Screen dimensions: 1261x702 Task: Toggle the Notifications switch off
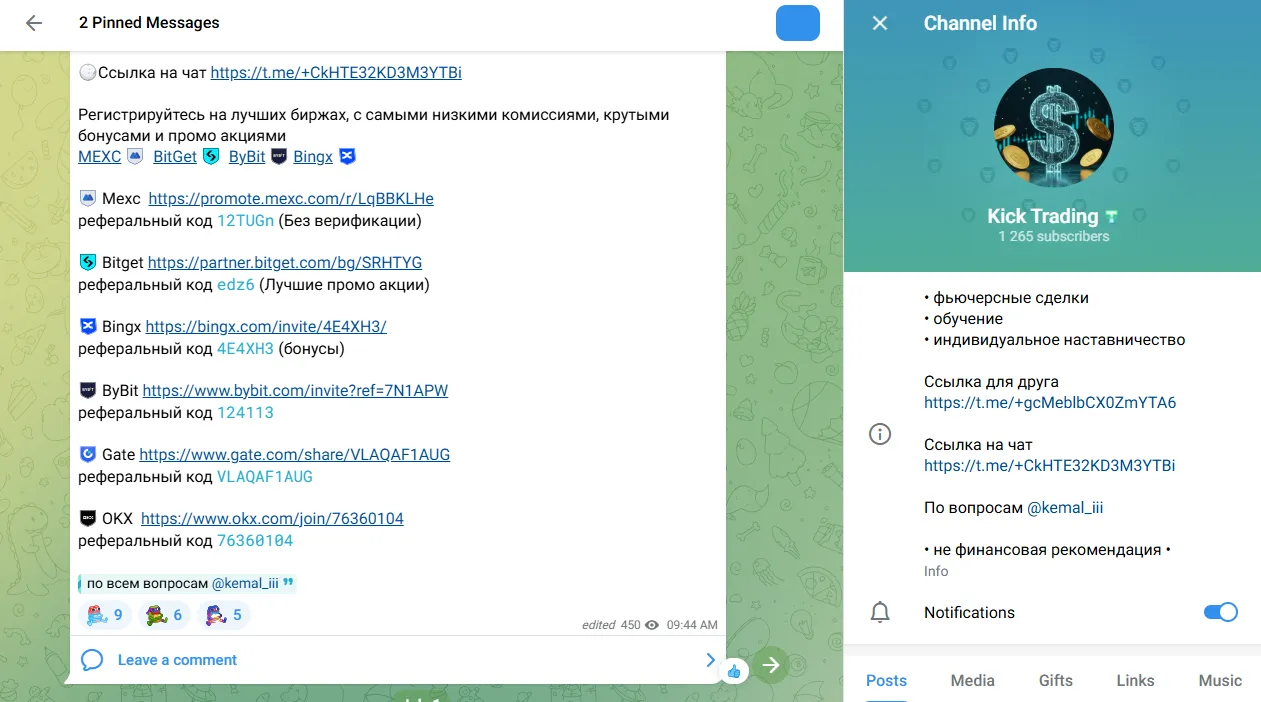point(1220,612)
